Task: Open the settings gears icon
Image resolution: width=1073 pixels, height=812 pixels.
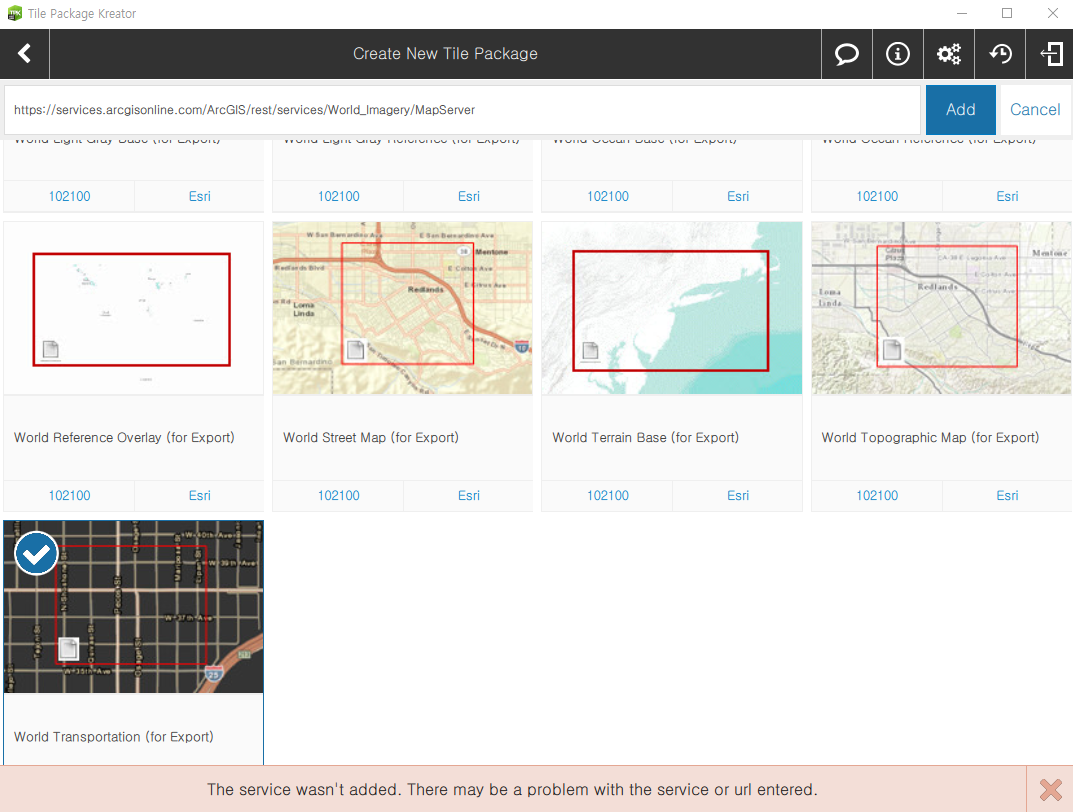Action: (x=948, y=53)
